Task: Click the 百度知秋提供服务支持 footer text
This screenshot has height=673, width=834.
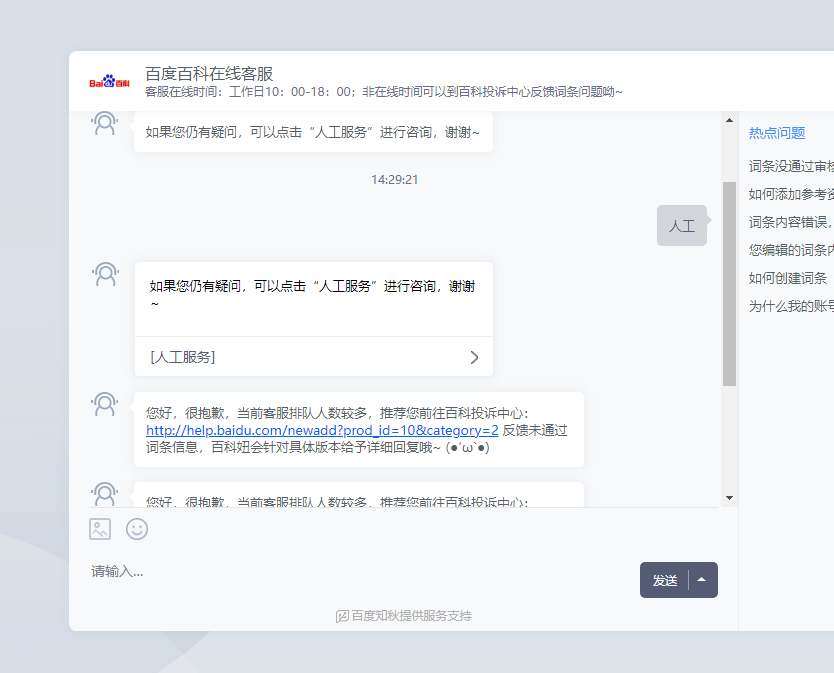Action: (411, 616)
